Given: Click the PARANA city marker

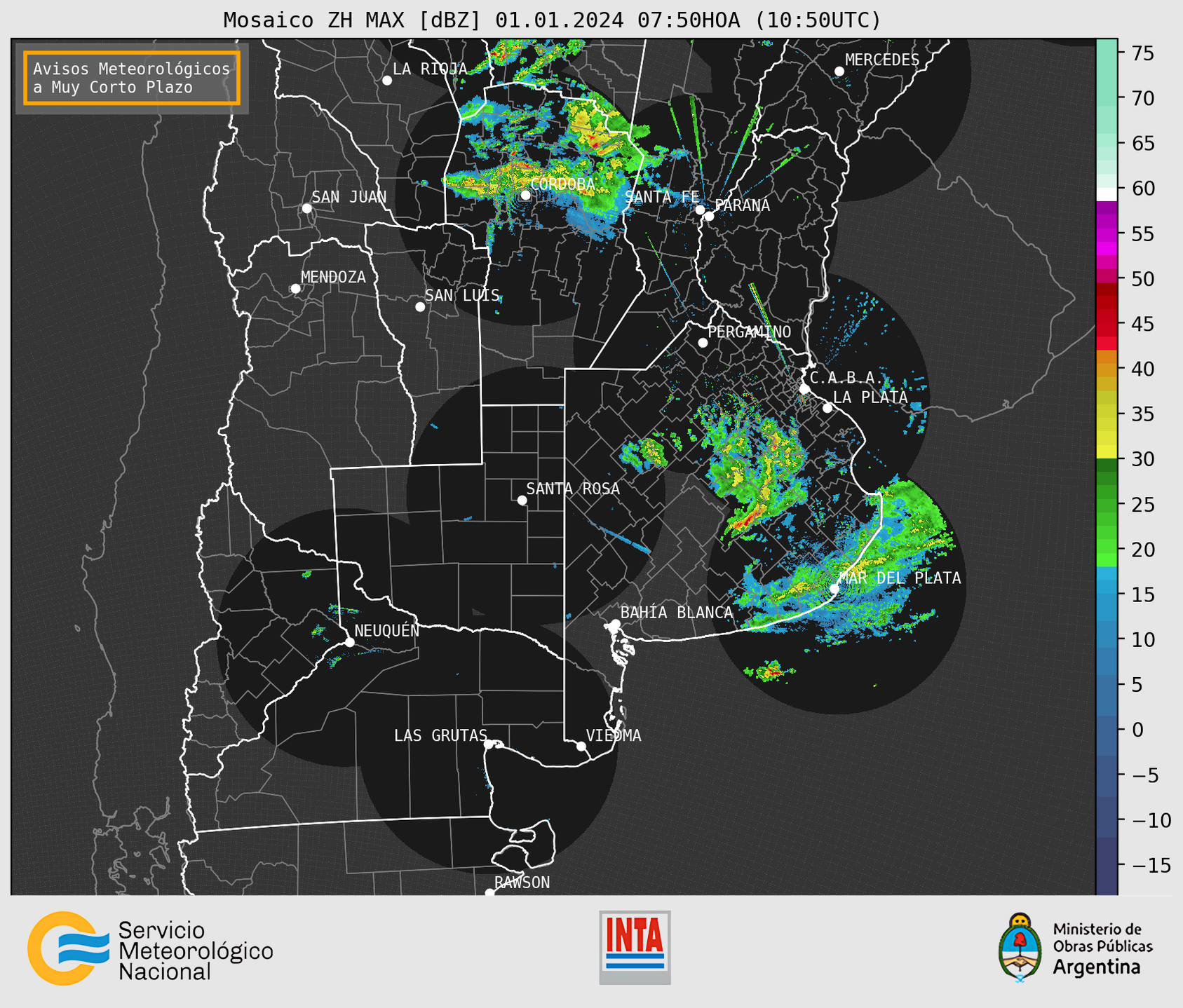Looking at the screenshot, I should (x=709, y=216).
